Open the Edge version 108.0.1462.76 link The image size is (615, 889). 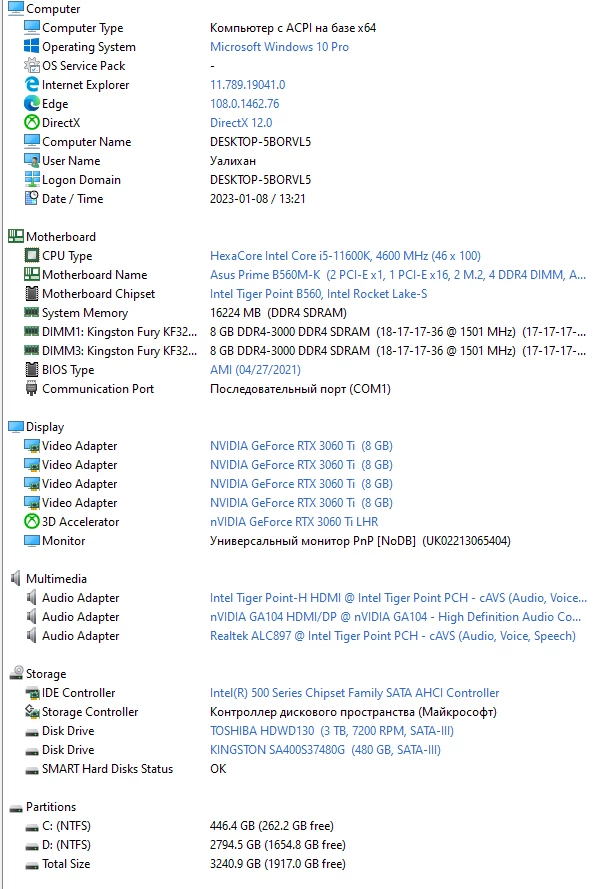244,104
